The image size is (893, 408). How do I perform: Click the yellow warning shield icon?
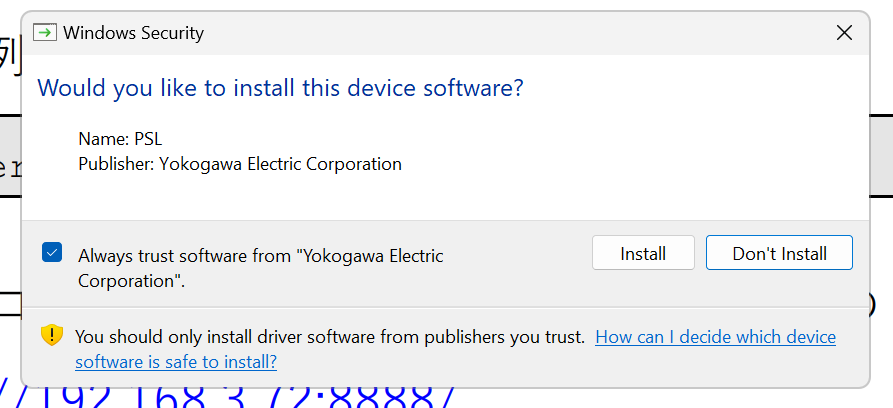click(x=52, y=335)
